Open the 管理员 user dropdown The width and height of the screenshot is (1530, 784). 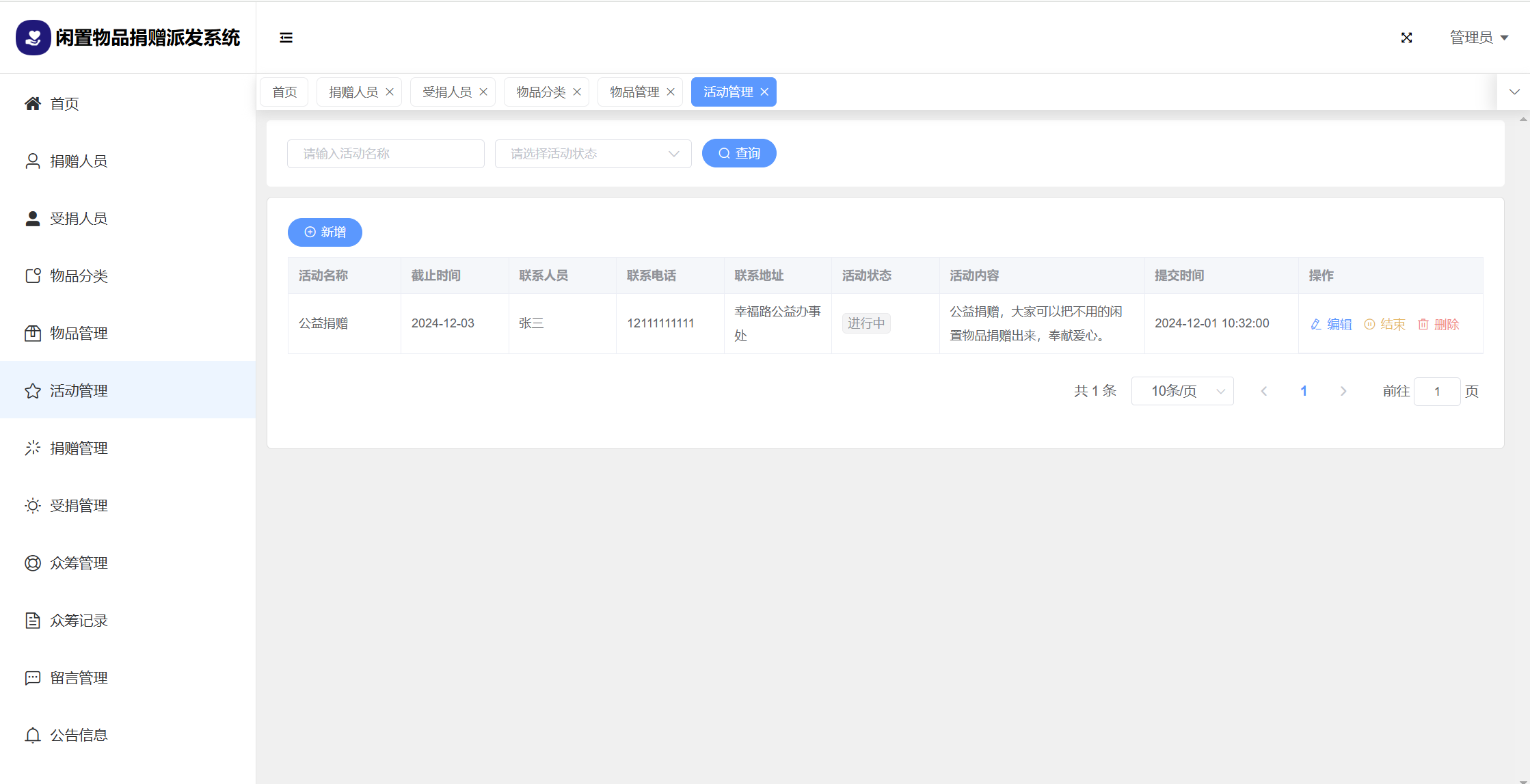1479,38
